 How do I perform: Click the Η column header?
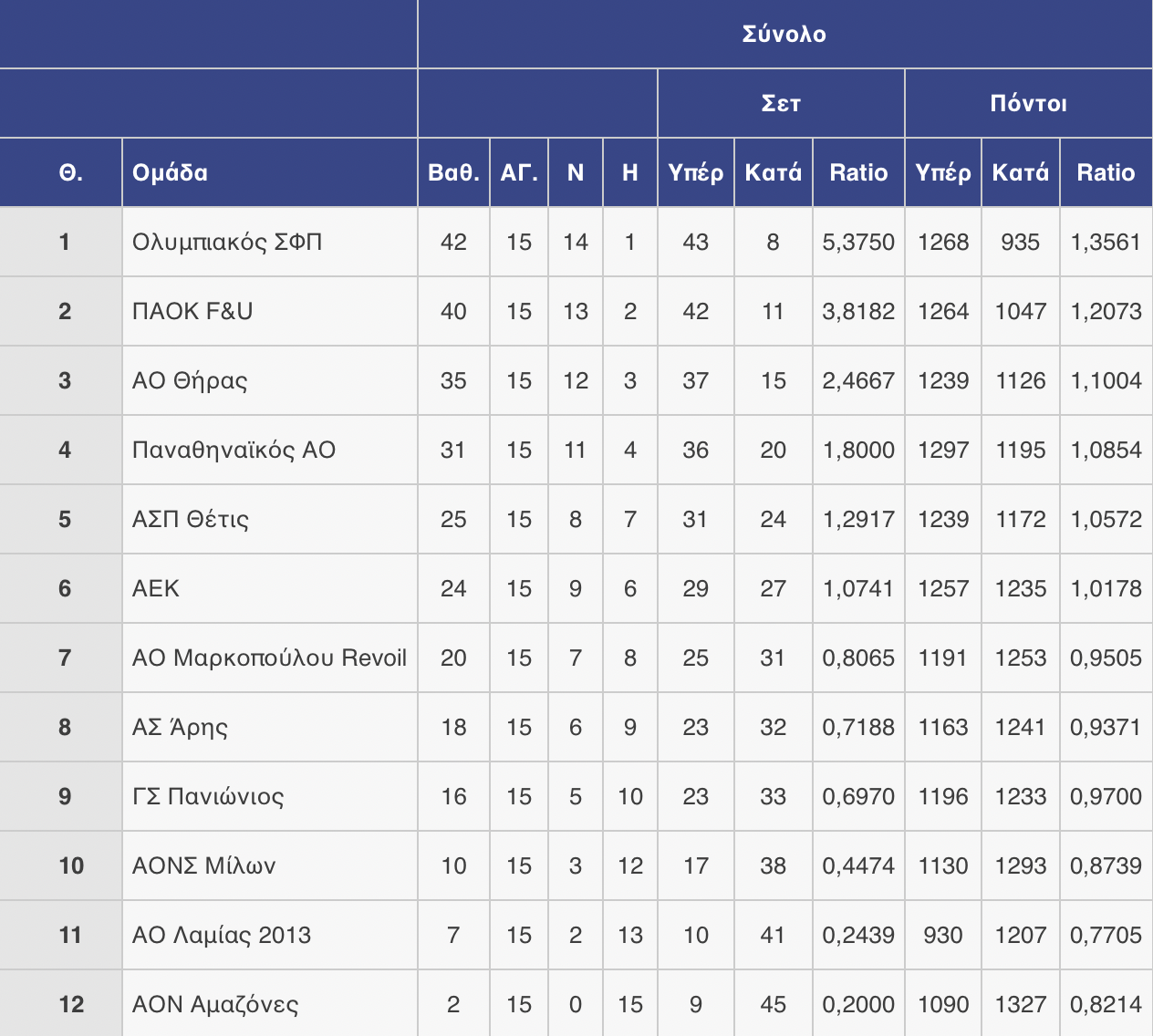[x=630, y=172]
